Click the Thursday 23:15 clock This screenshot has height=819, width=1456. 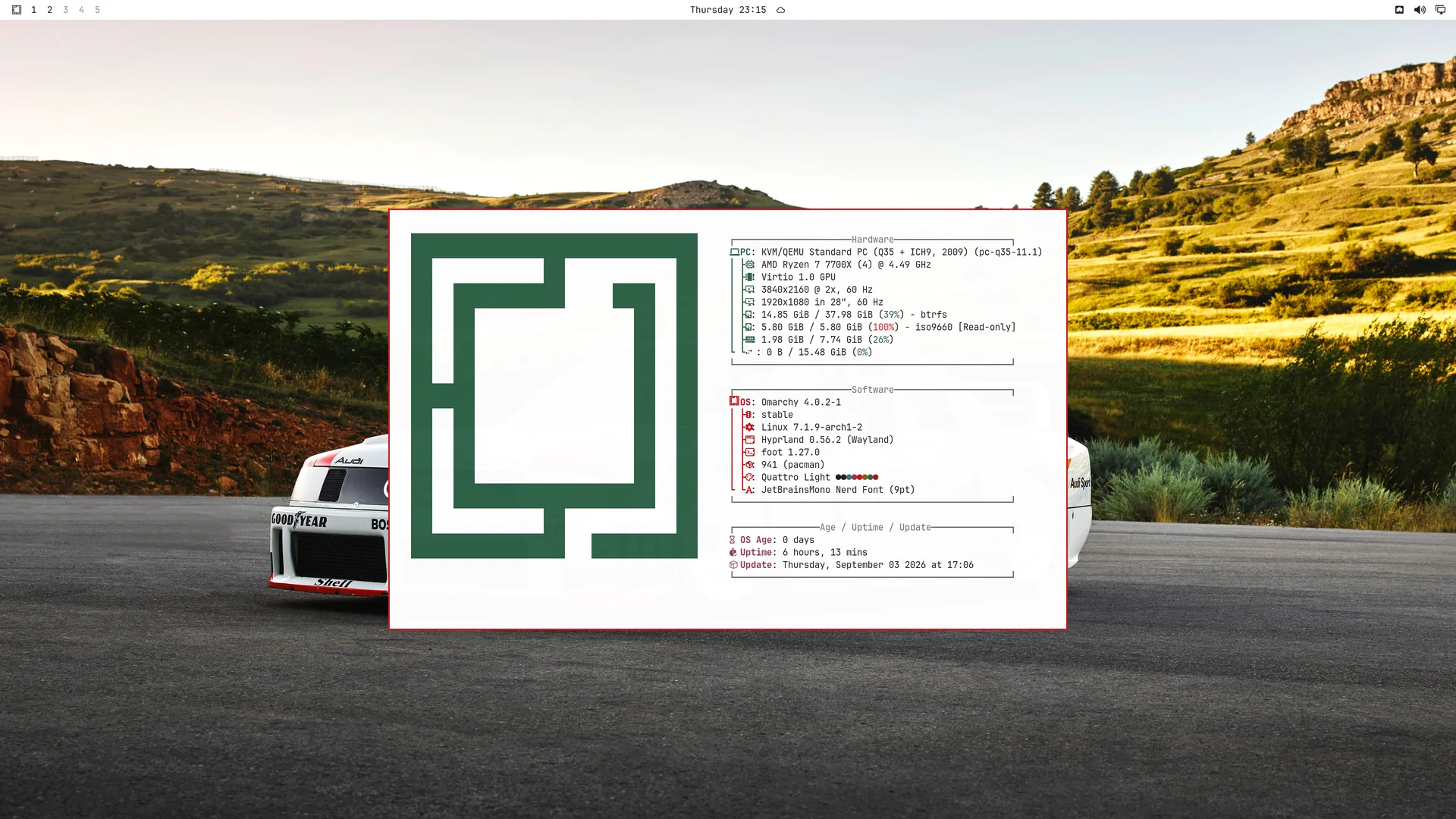[728, 10]
